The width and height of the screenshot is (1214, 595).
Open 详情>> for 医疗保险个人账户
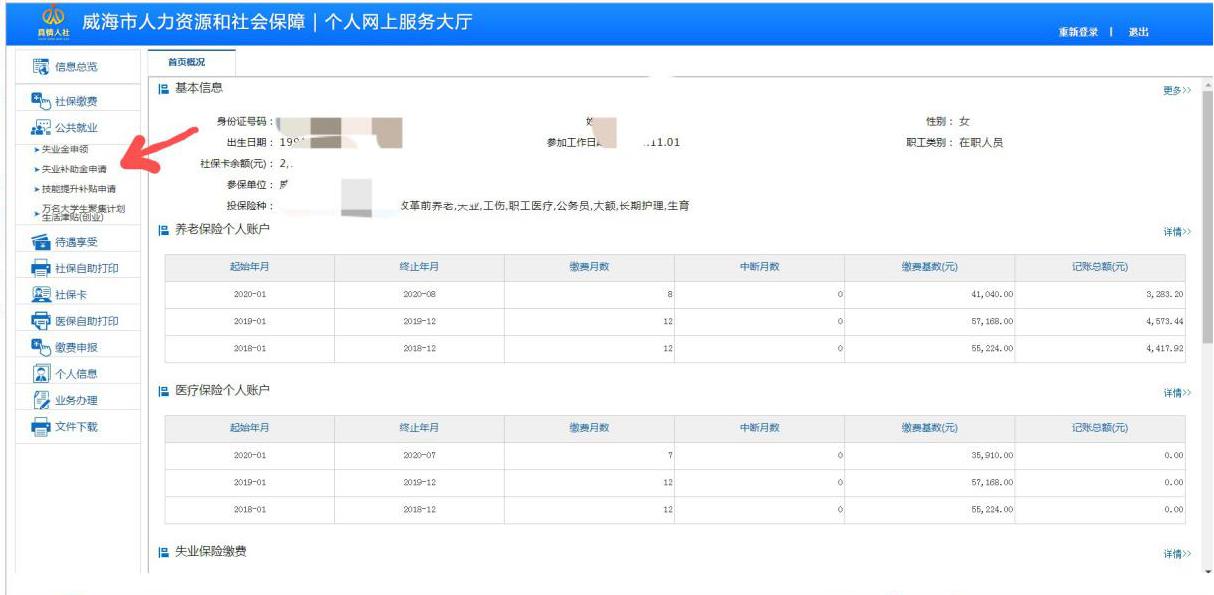[x=1177, y=393]
